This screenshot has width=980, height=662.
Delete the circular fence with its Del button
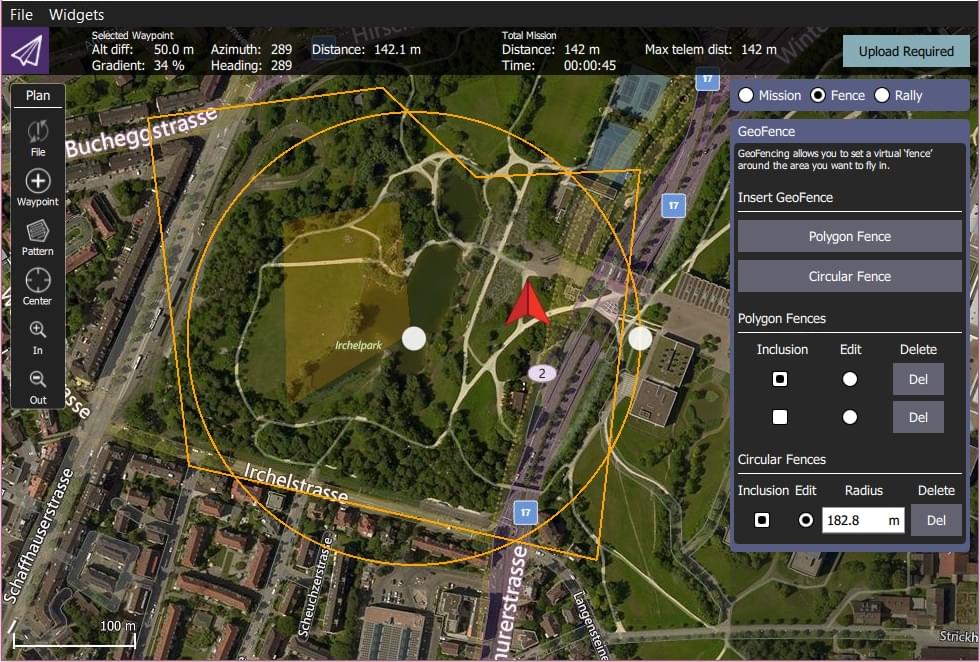(936, 520)
